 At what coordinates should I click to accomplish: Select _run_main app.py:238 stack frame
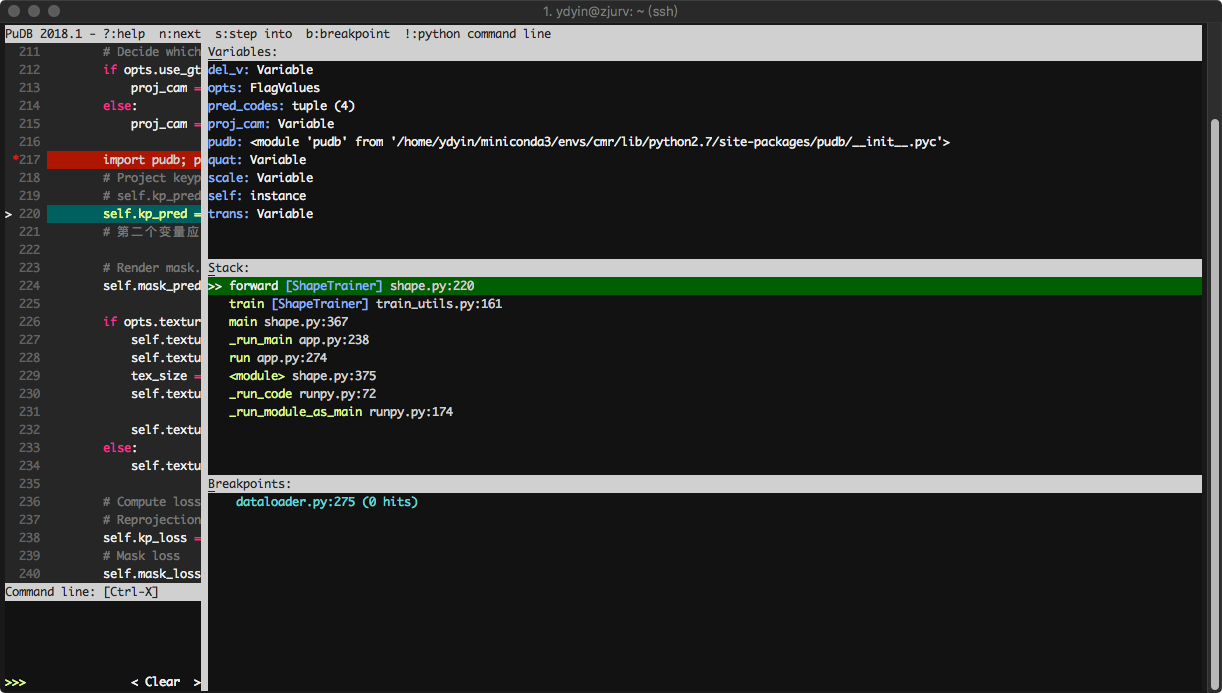tap(299, 340)
